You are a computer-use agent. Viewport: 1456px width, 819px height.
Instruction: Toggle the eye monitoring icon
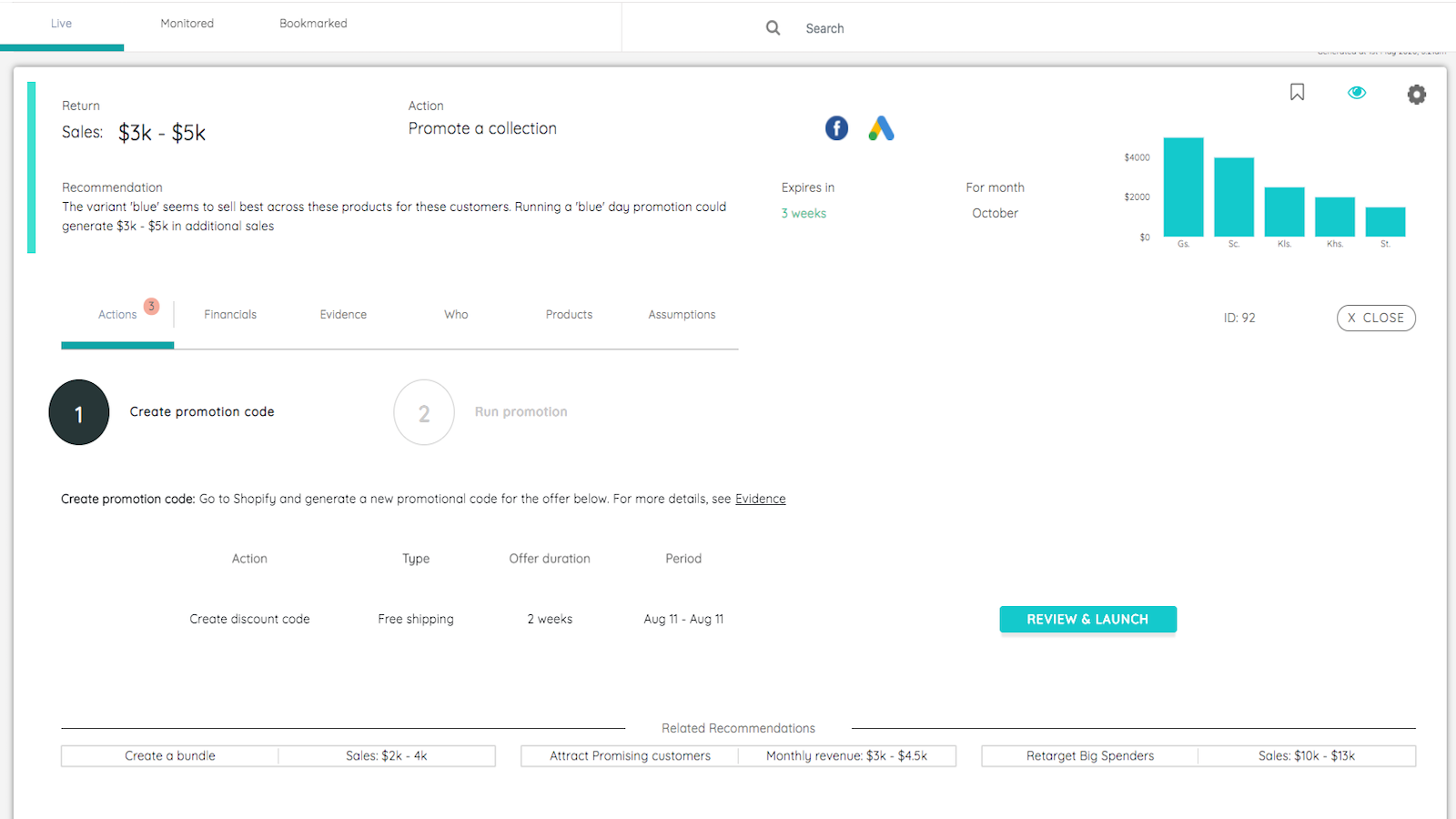click(x=1356, y=93)
